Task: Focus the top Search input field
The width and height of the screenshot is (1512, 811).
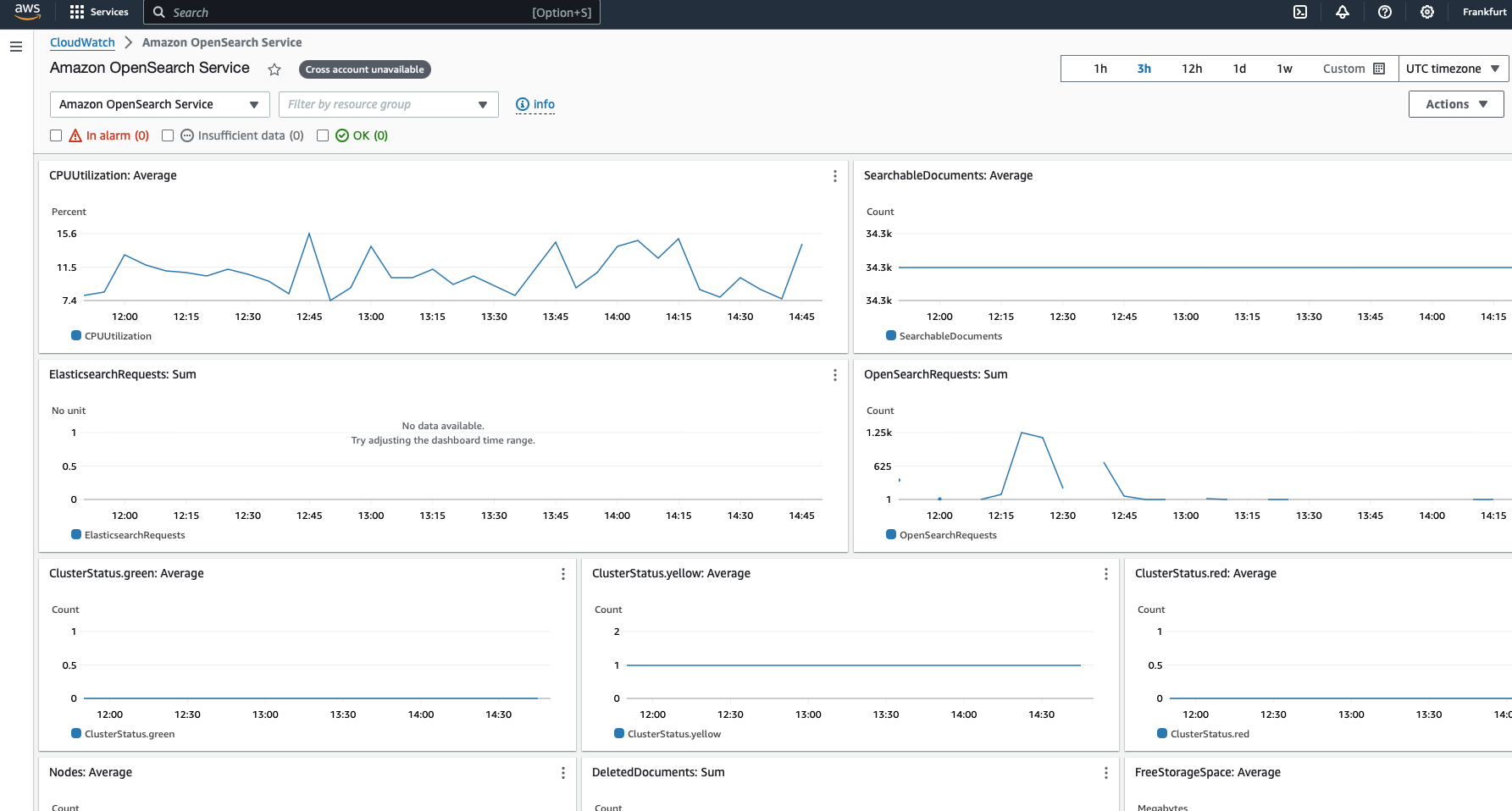Action: 372,12
